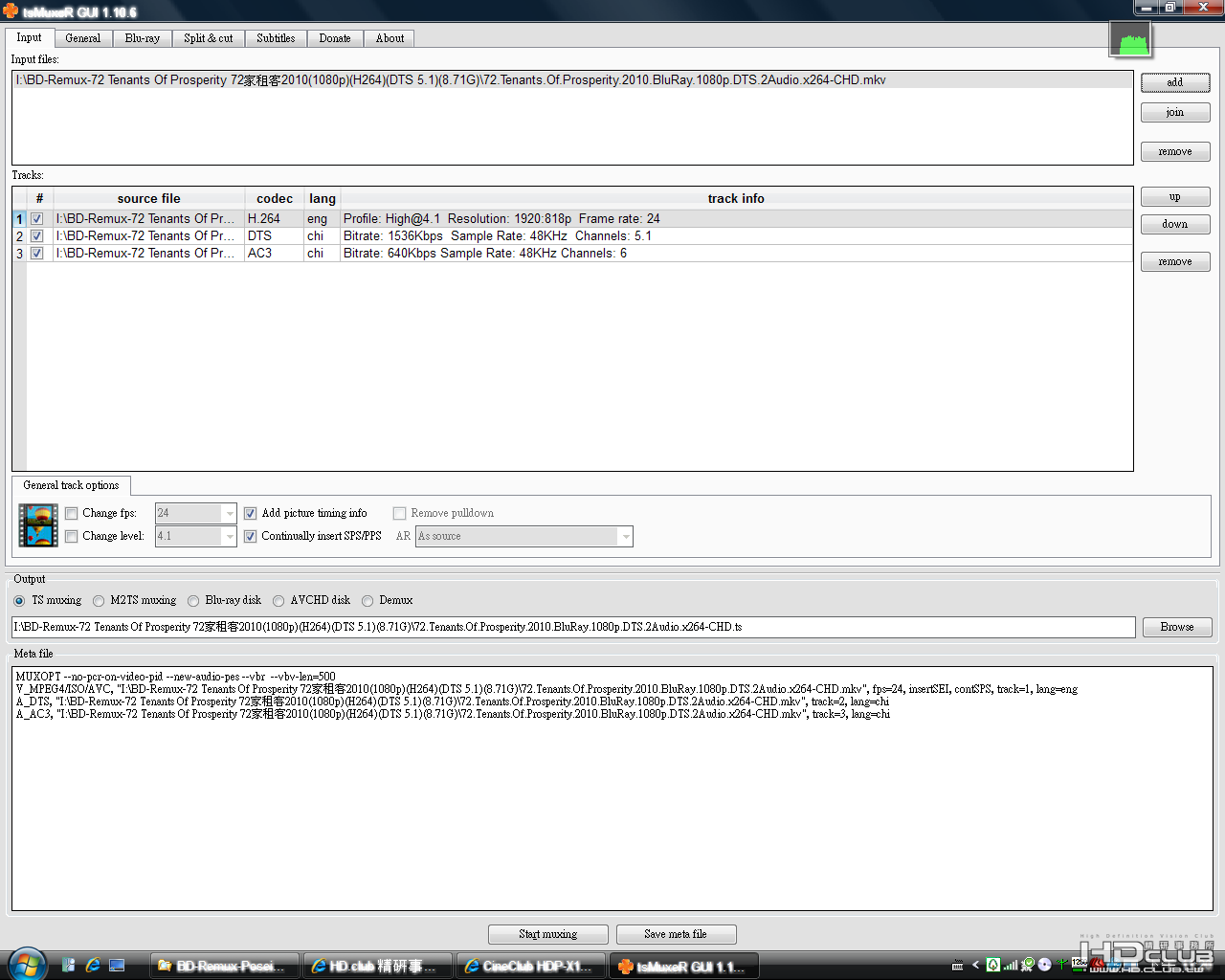Click the green graph widget icon
1225x980 pixels.
pos(1131,41)
